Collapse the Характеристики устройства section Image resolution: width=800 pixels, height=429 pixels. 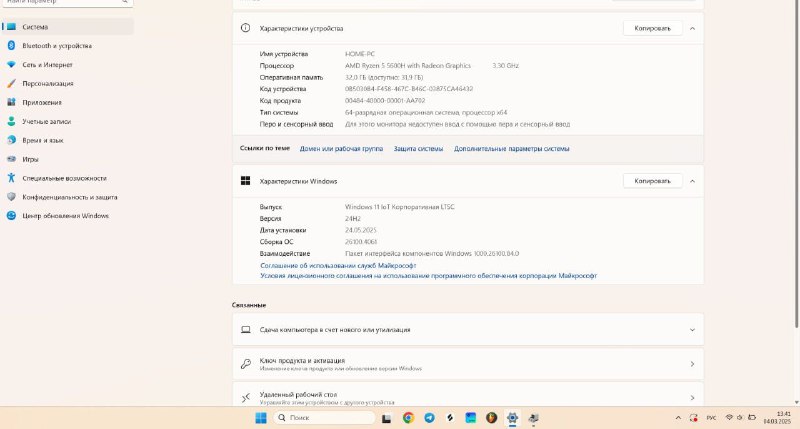(692, 29)
